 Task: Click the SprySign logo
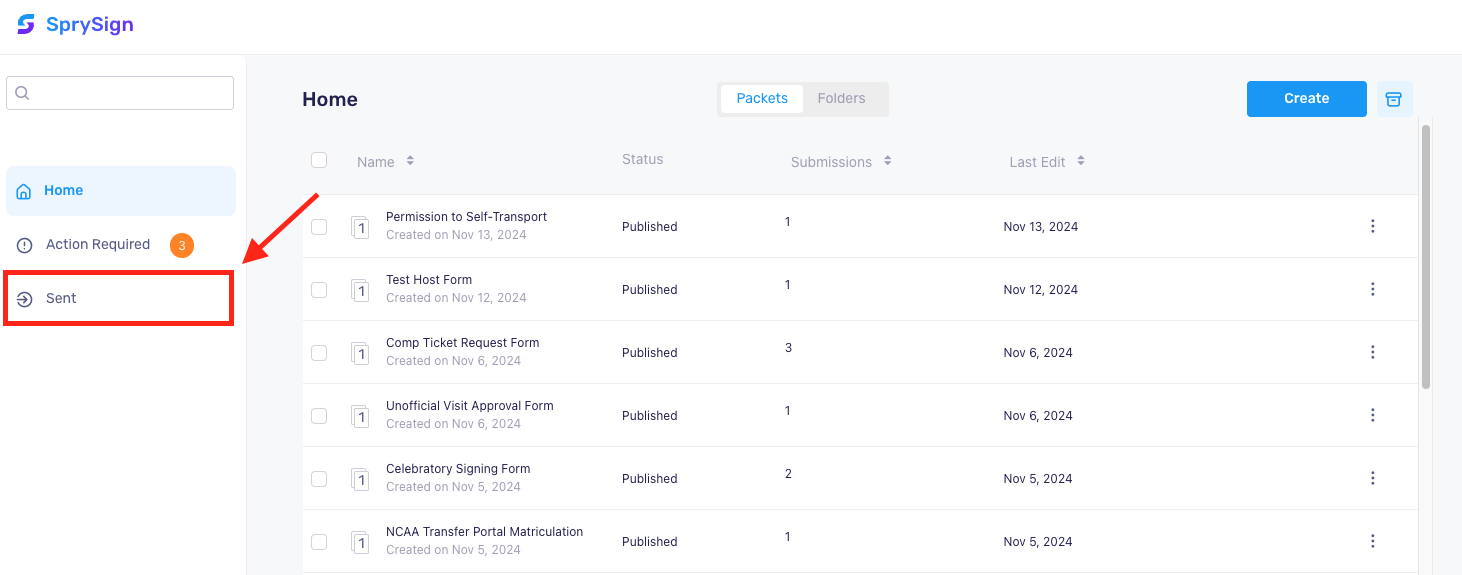point(75,25)
